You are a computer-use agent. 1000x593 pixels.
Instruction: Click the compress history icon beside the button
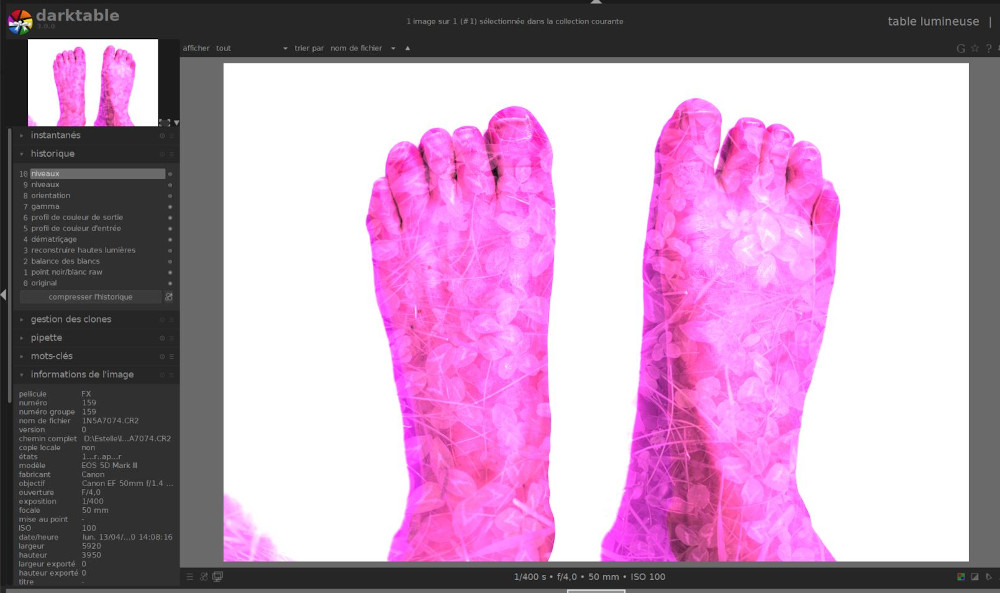pyautogui.click(x=169, y=296)
